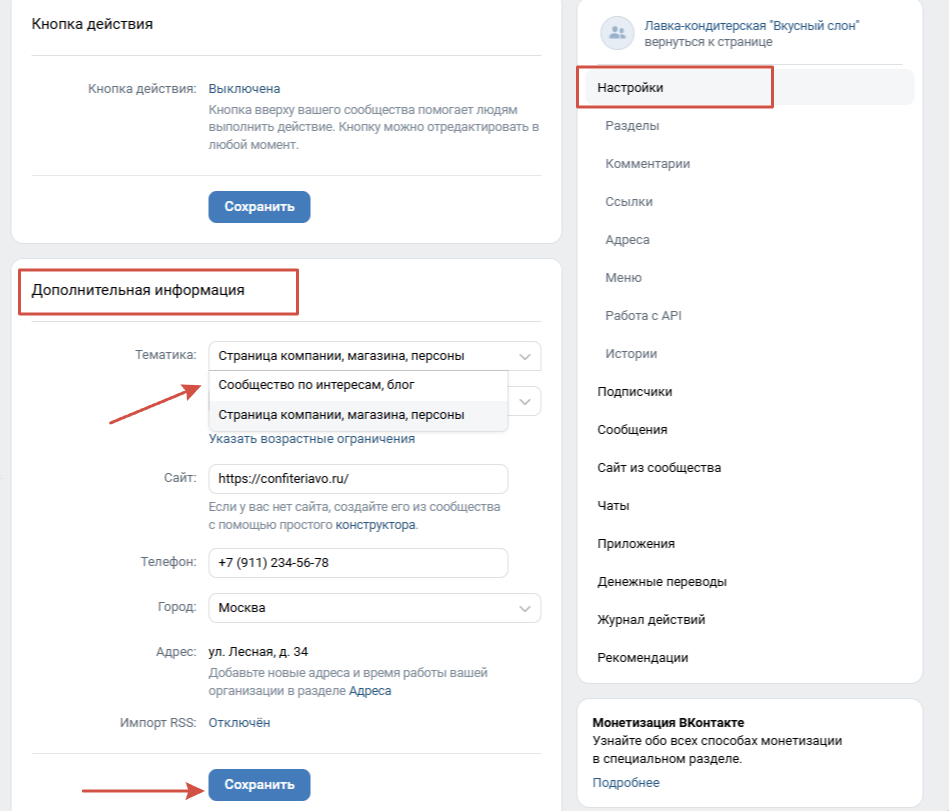Expand the Тематика dropdown chevron
This screenshot has width=949, height=811.
click(524, 356)
